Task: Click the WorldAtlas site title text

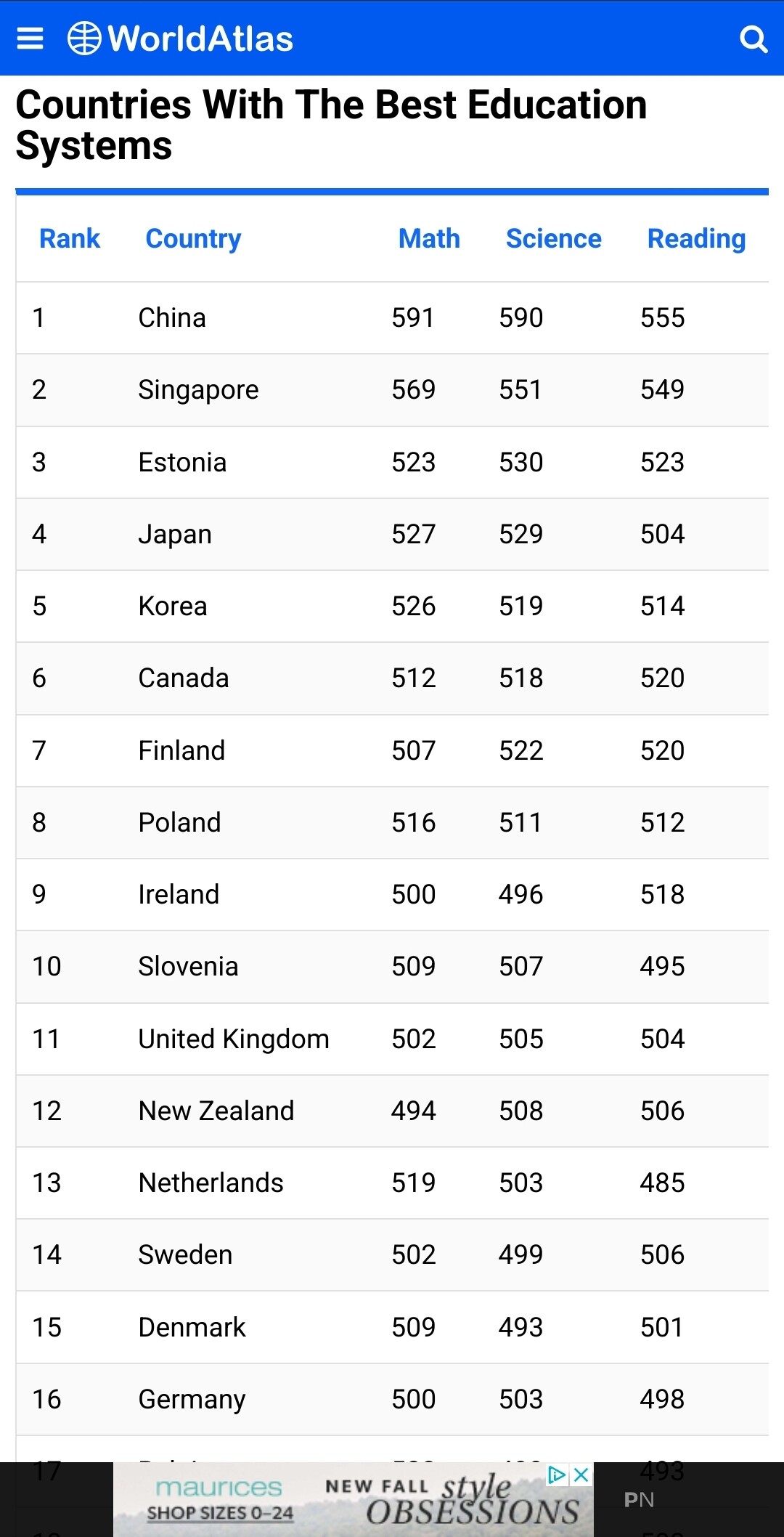Action: [x=200, y=39]
